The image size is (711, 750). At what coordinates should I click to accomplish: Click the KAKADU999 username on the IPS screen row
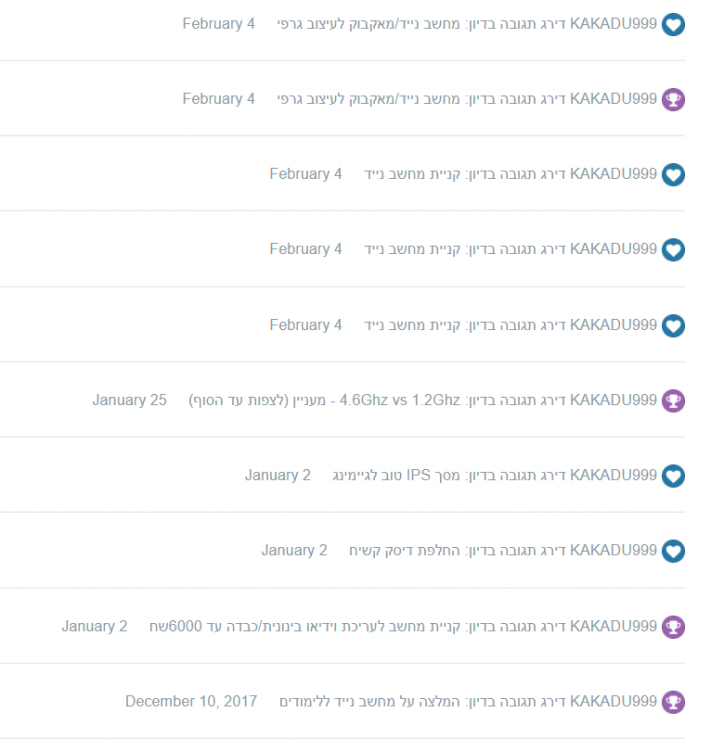[614, 475]
